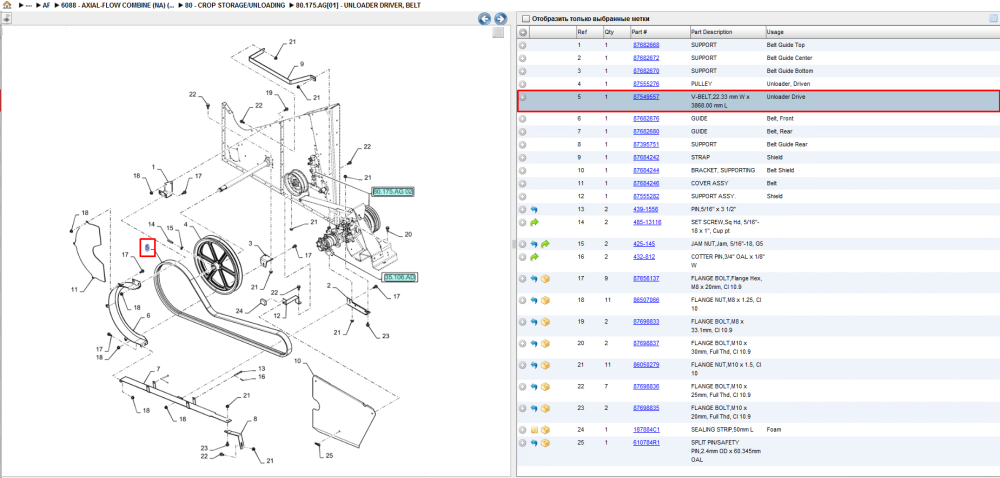Click the blue arrow icon on row 22

534,387
